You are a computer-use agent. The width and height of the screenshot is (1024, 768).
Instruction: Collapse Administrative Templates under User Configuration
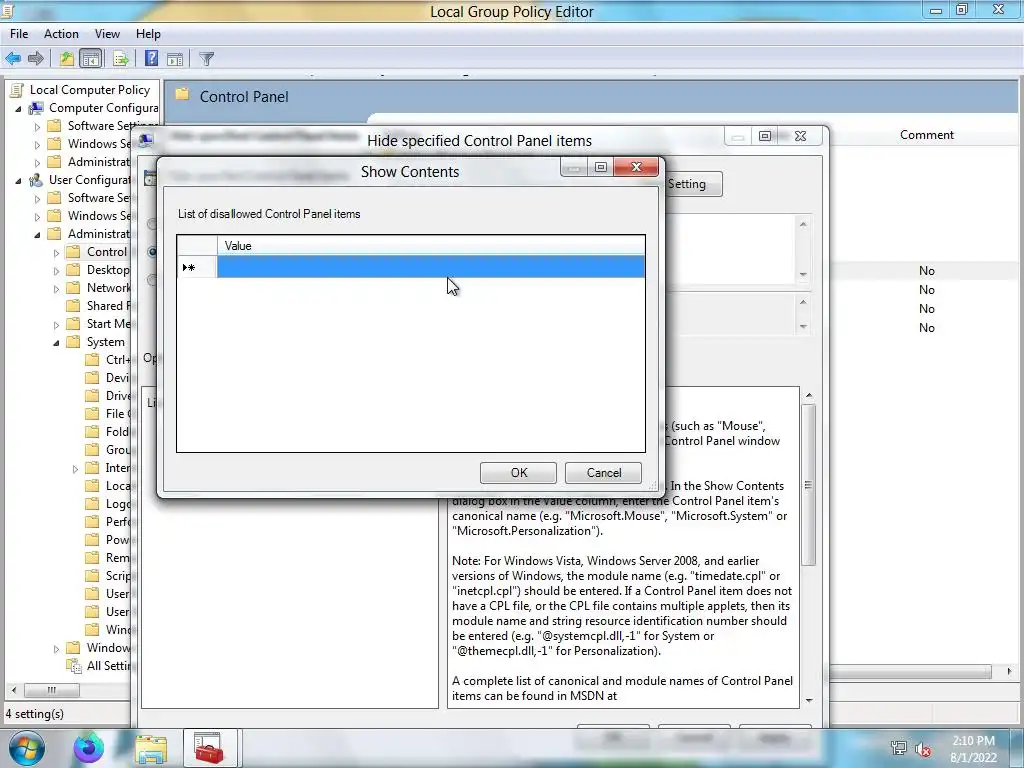click(x=37, y=234)
